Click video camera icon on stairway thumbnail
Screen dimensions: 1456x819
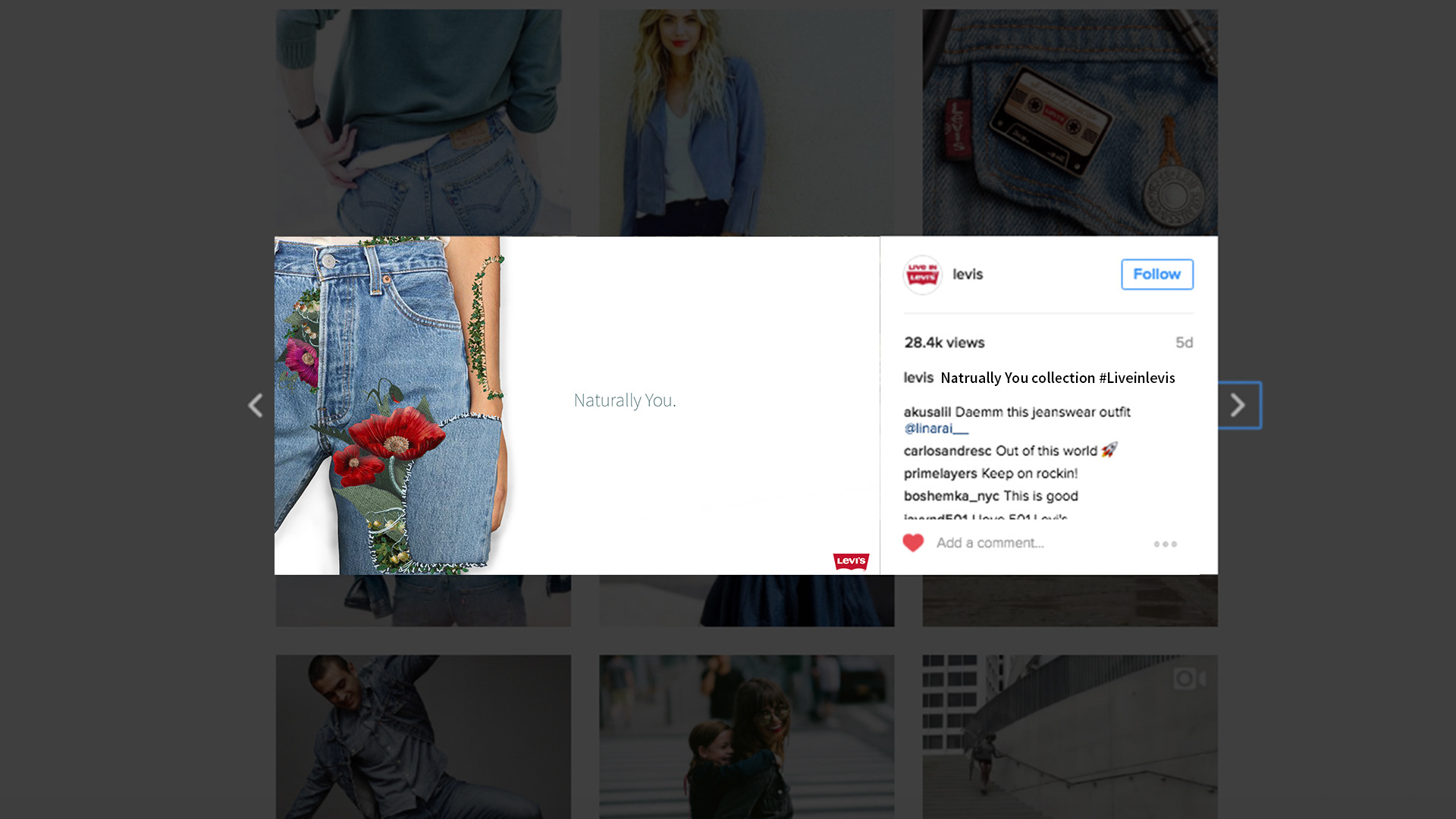pyautogui.click(x=1188, y=678)
